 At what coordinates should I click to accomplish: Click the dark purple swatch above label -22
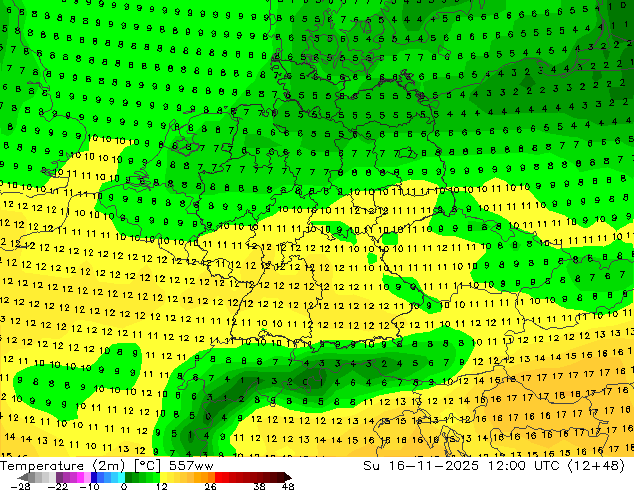click(x=59, y=477)
